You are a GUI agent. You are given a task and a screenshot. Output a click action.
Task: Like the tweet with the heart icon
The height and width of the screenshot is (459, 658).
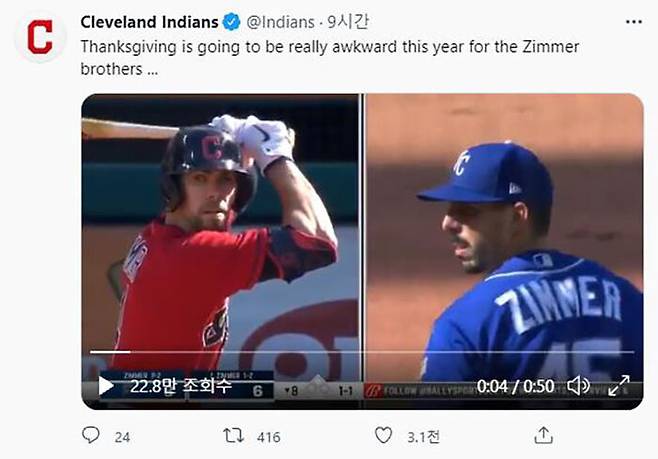coord(382,436)
